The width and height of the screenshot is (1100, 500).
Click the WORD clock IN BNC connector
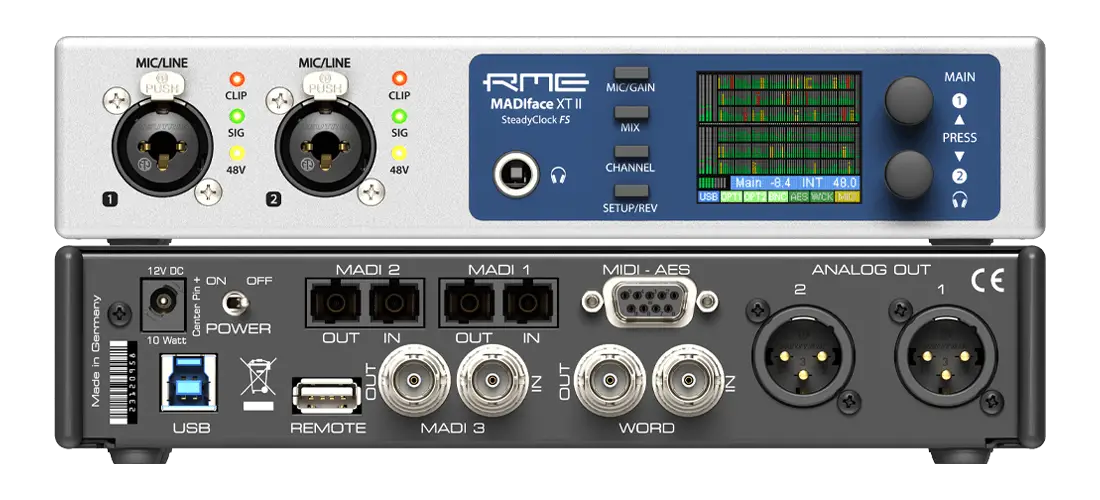687,380
